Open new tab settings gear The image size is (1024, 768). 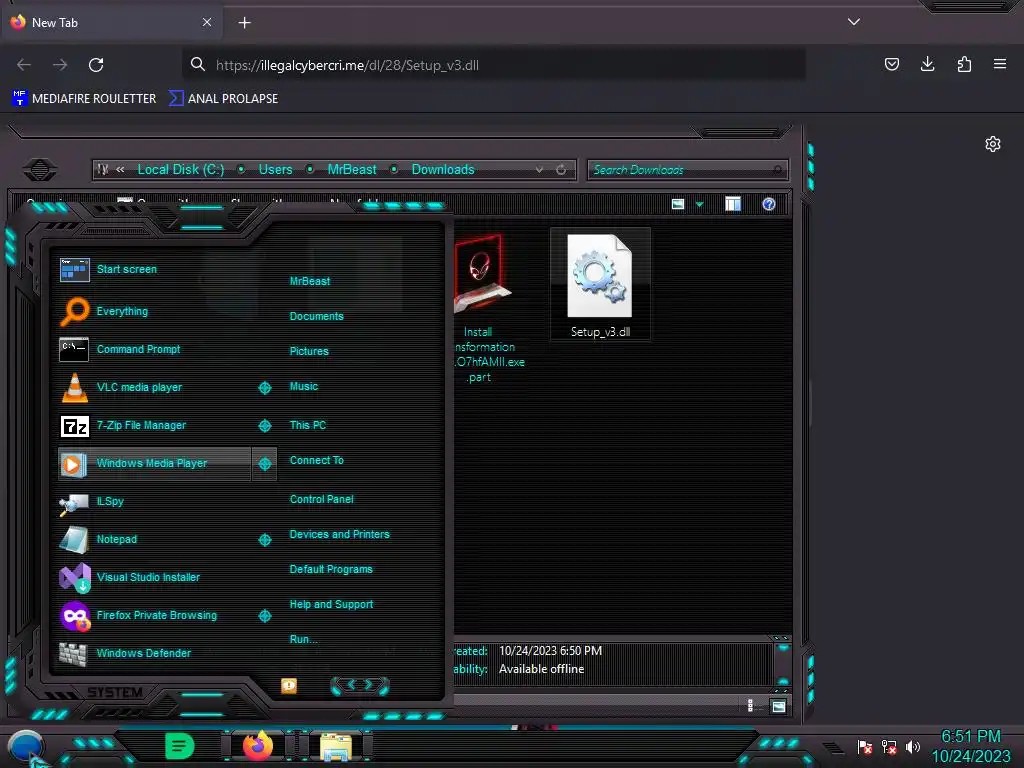tap(993, 144)
